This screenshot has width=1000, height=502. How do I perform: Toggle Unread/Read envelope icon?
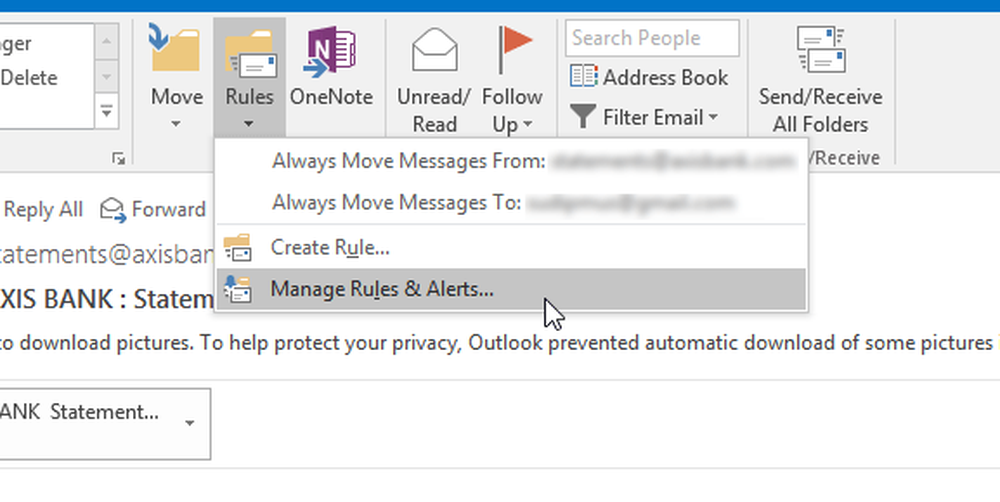434,49
